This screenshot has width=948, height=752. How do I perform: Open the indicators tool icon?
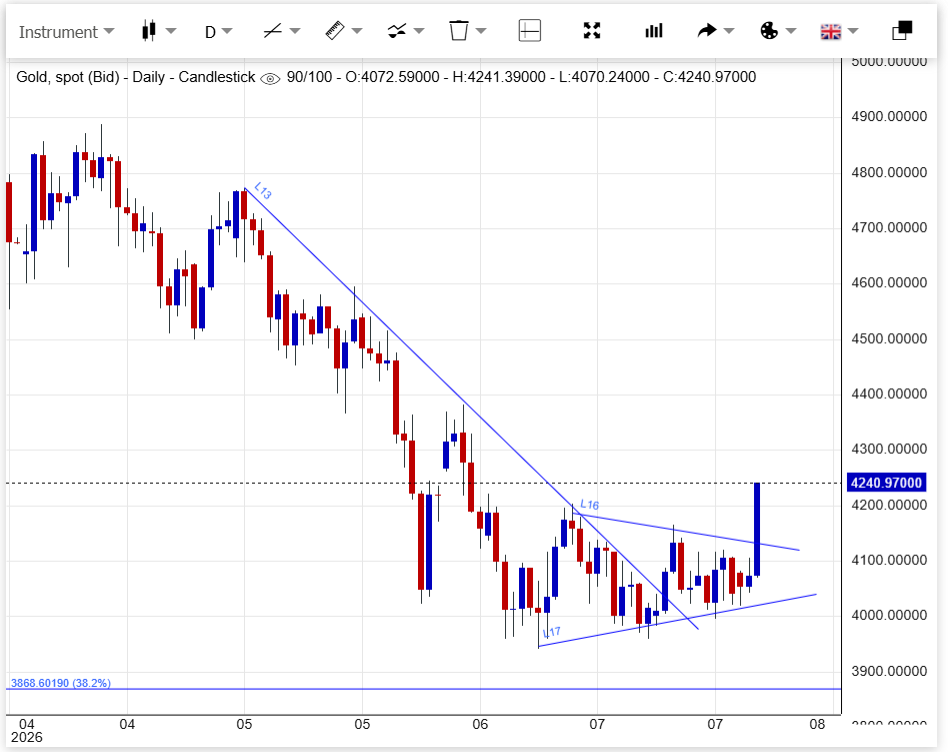pos(397,30)
